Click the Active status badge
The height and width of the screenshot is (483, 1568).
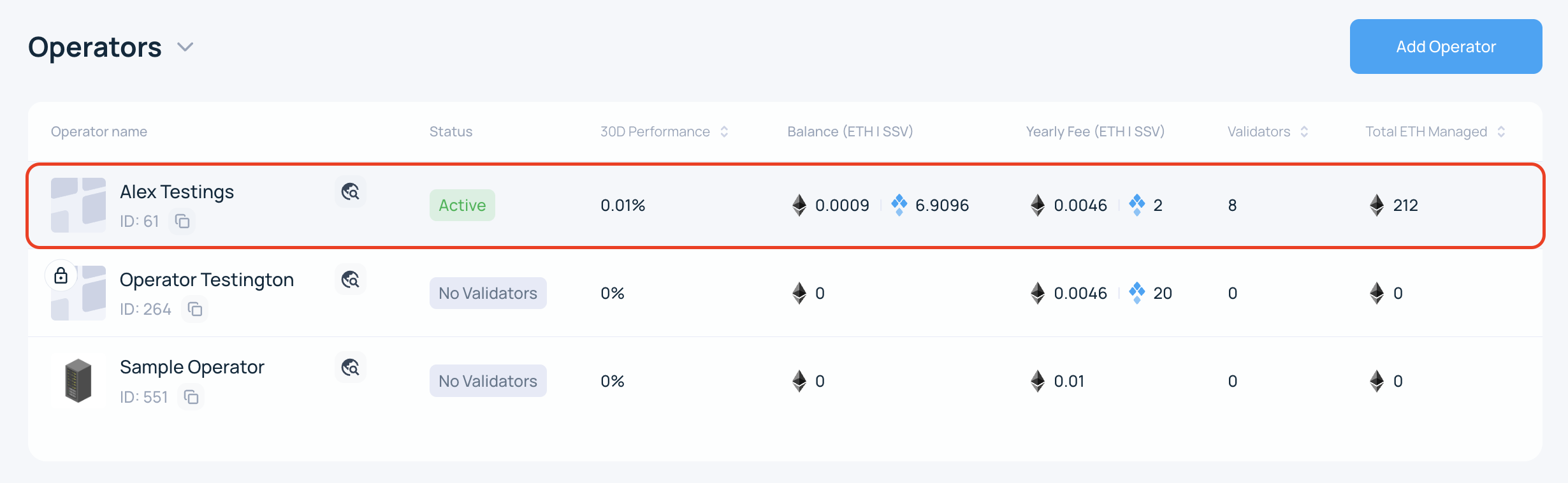(462, 205)
